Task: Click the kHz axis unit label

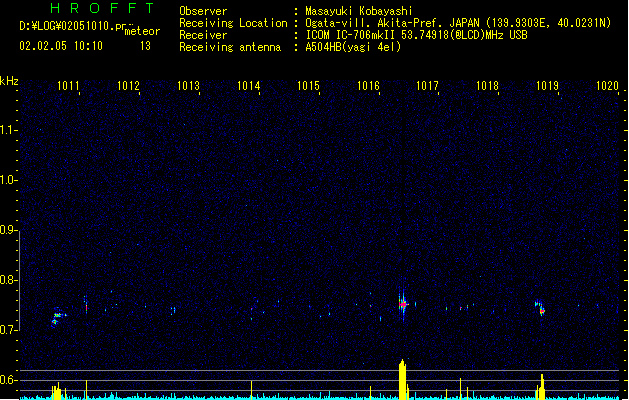Action: click(x=9, y=81)
